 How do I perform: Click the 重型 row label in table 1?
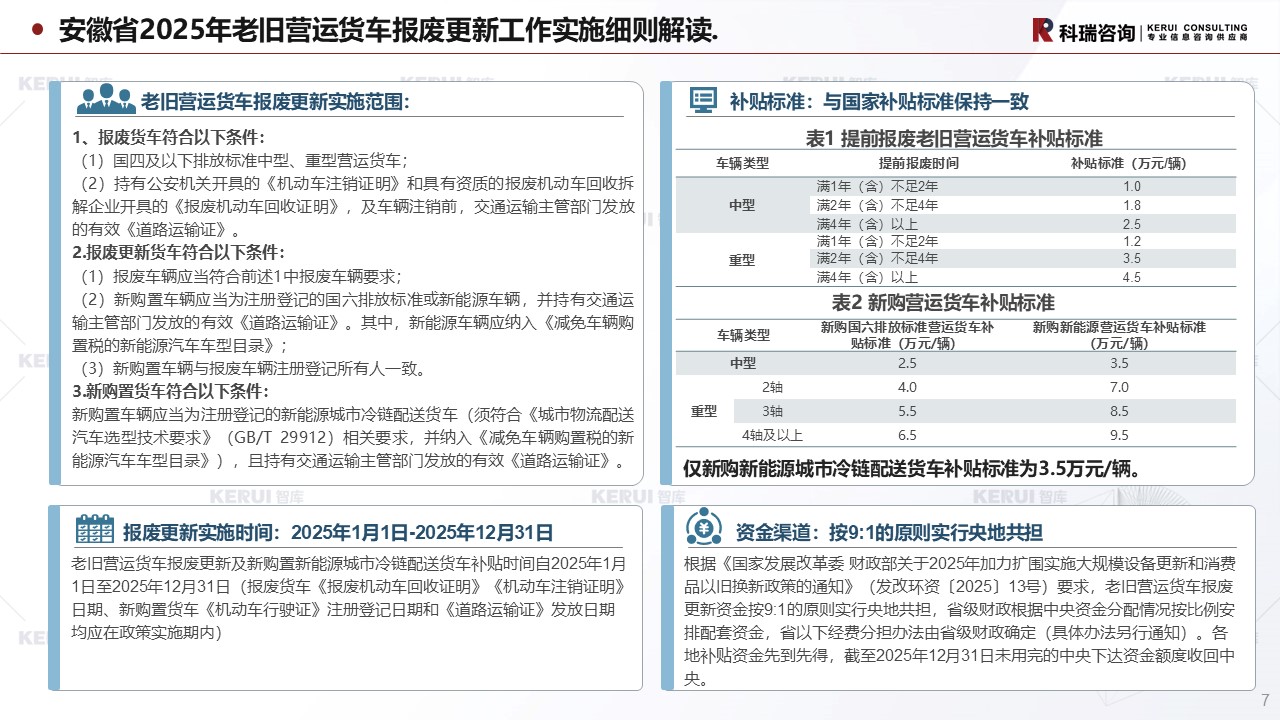742,260
